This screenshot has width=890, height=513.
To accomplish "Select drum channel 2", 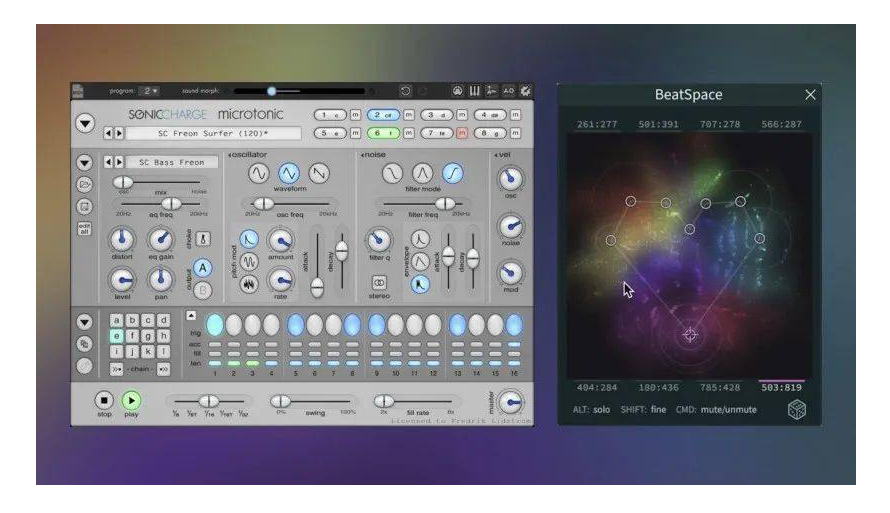I will [383, 115].
